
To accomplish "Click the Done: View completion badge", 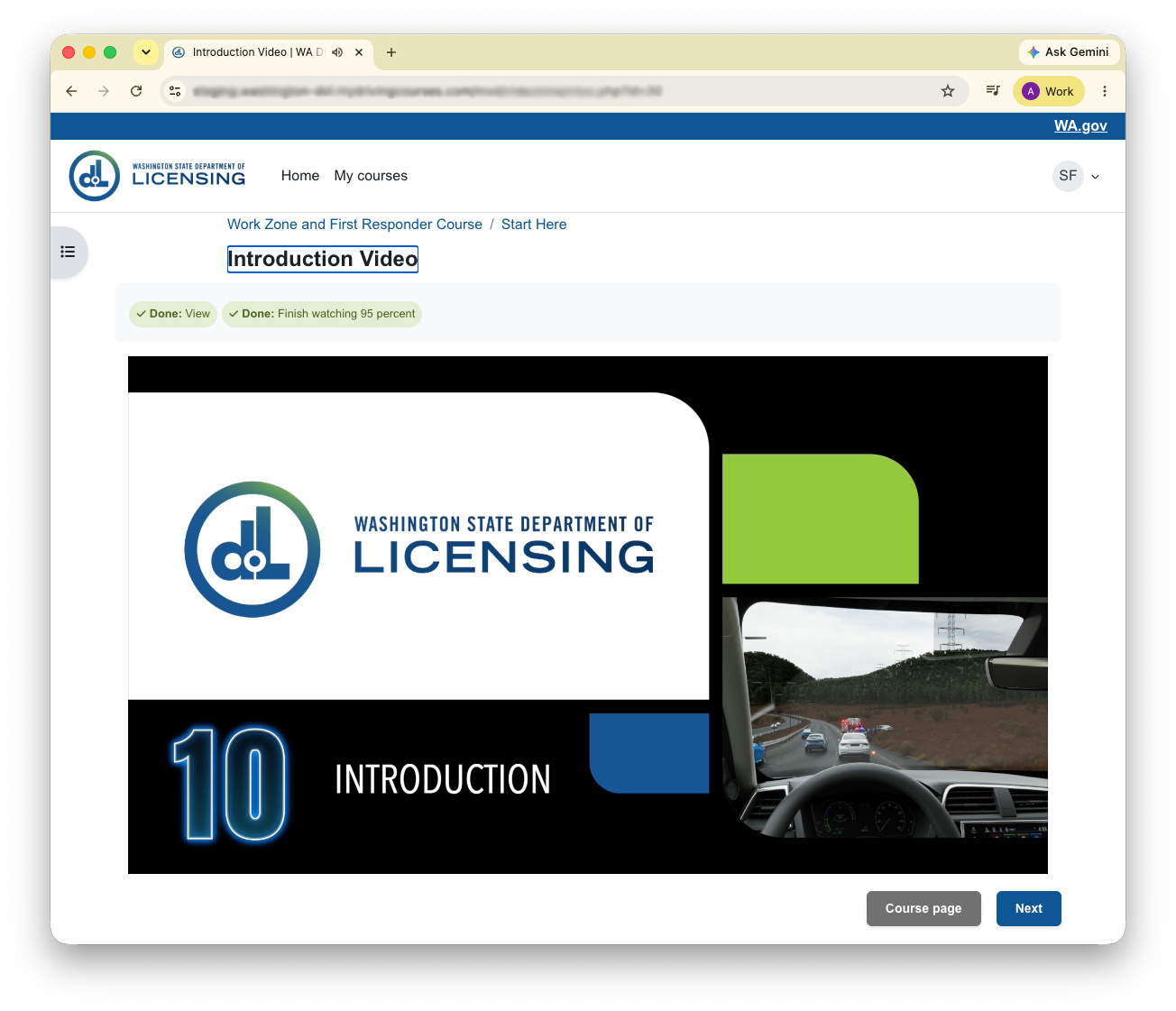I will [x=173, y=314].
